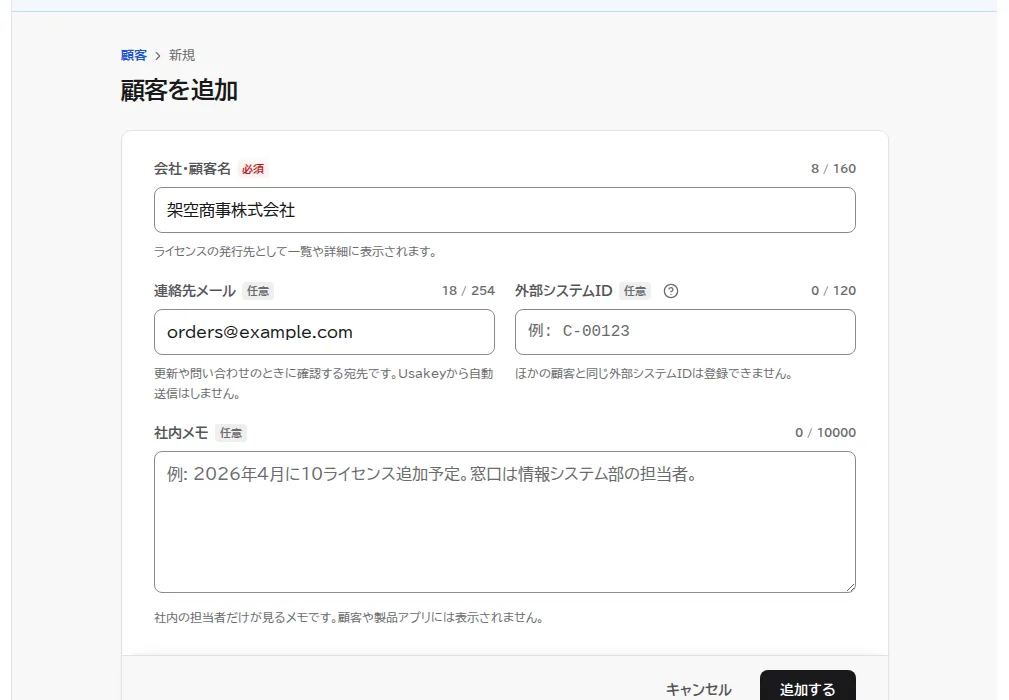
Task: Open the 顧客 breadcrumb link
Action: [134, 55]
